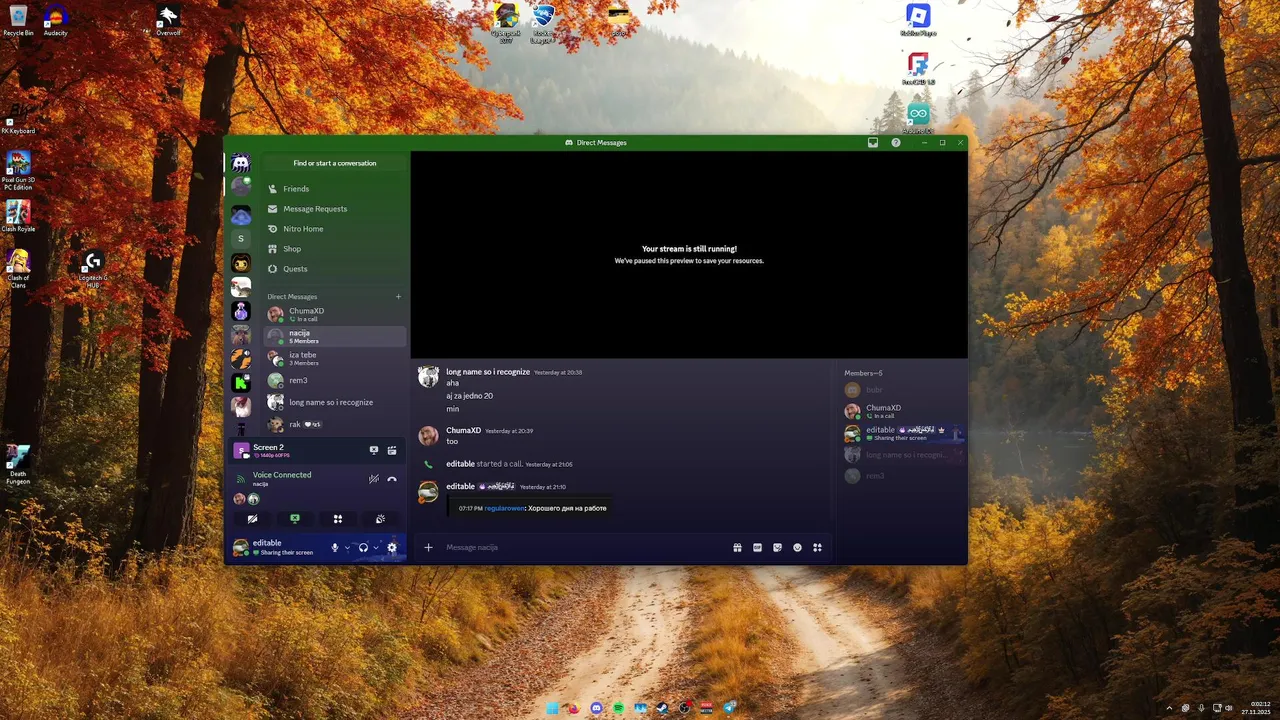1280x720 pixels.
Task: Deafen using the headphones button
Action: [363, 547]
